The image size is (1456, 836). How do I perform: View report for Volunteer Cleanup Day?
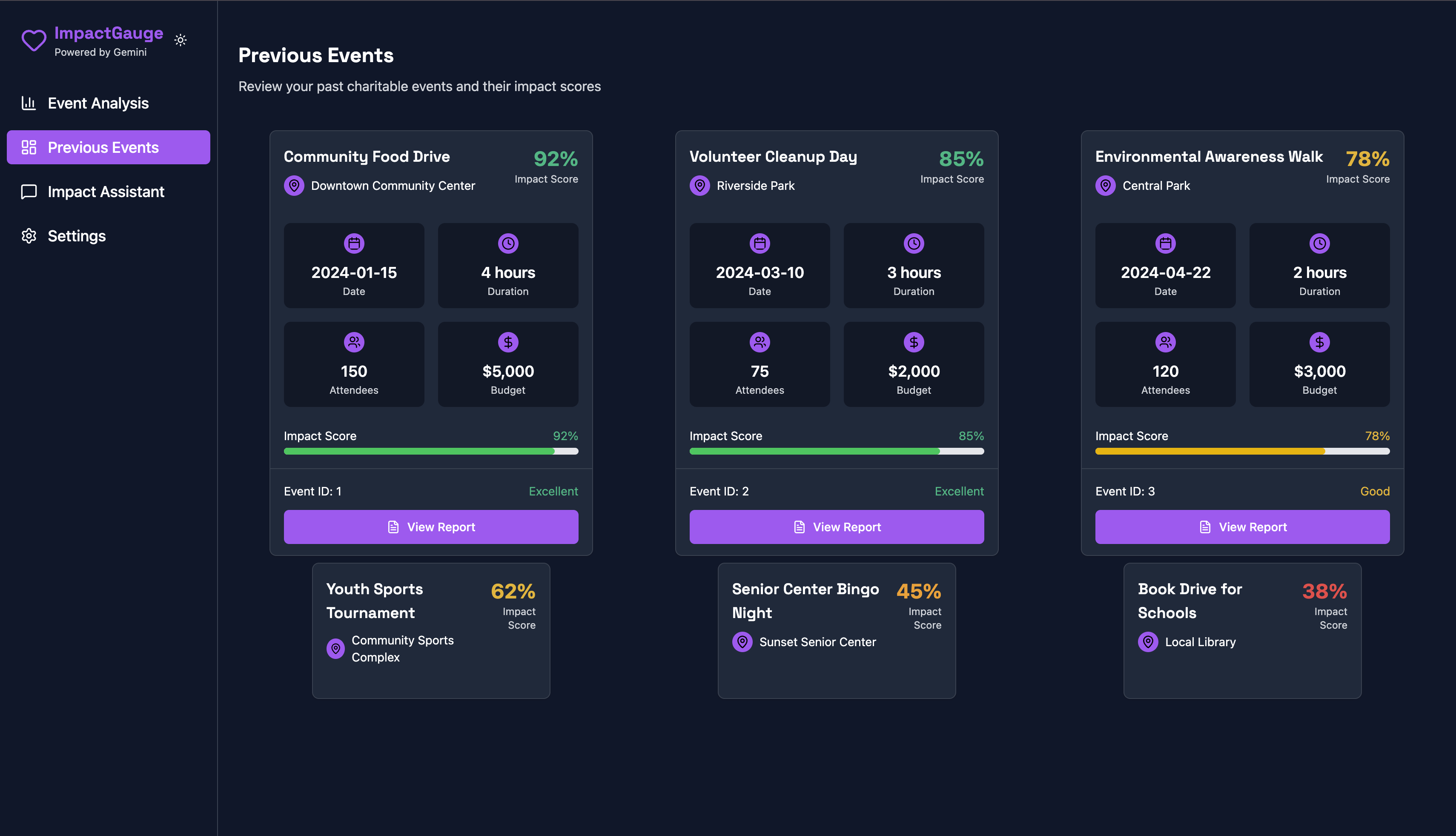pyautogui.click(x=837, y=527)
